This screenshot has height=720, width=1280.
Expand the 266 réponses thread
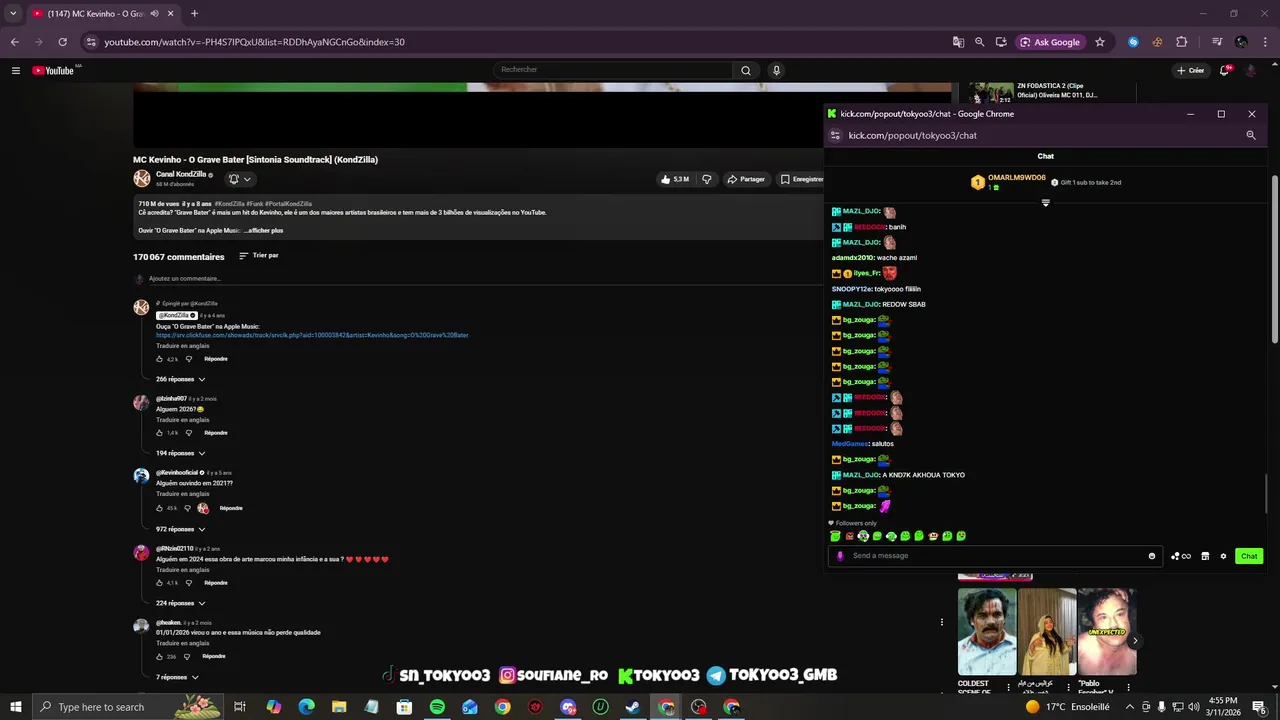[x=180, y=379]
